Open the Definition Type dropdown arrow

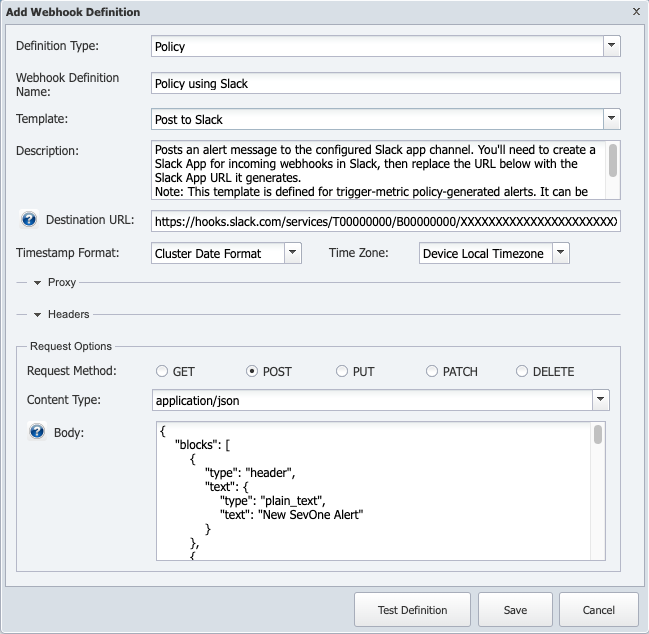(612, 46)
